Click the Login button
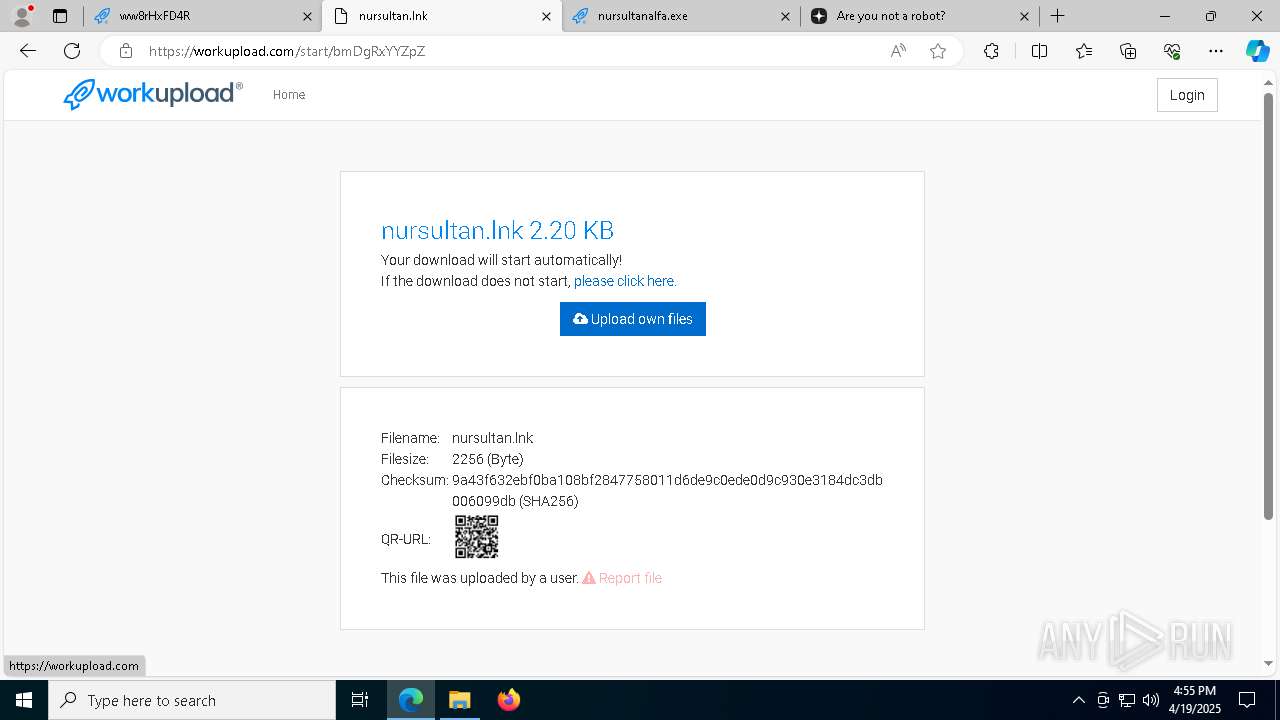This screenshot has width=1280, height=720. point(1187,95)
